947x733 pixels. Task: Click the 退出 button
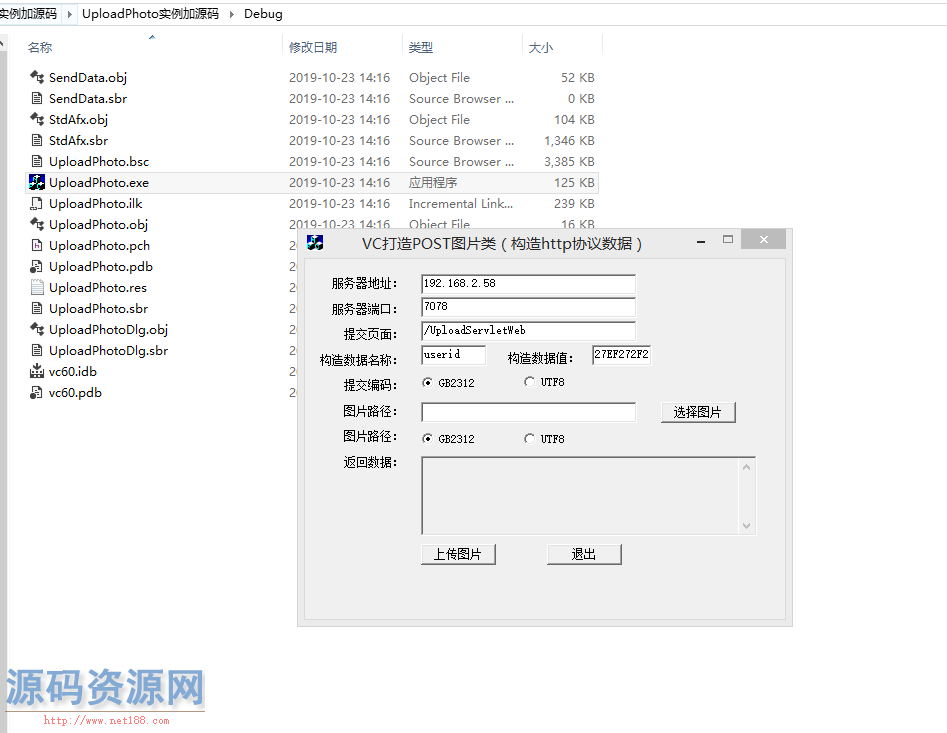584,554
